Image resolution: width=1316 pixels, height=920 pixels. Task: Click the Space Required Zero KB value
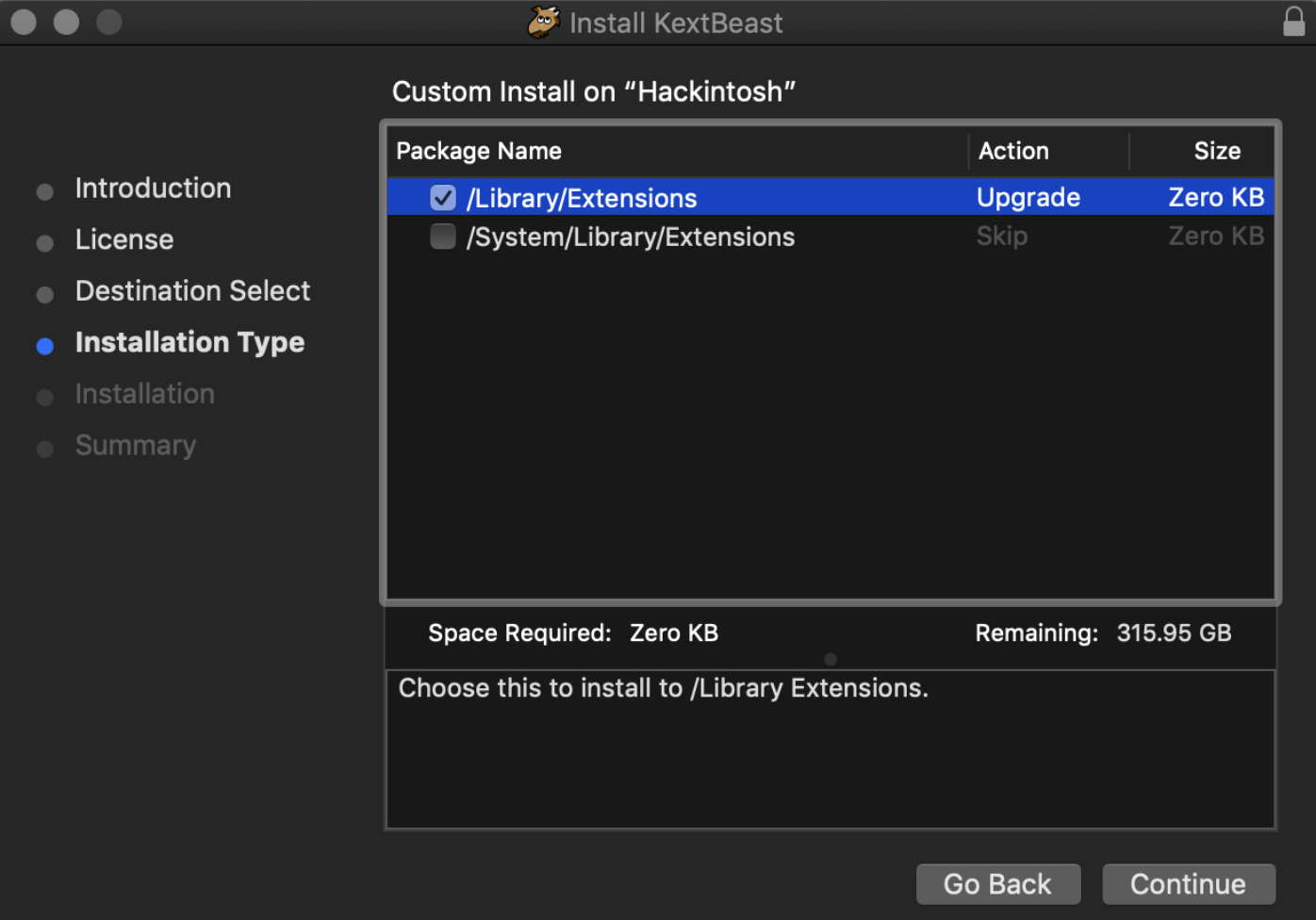(x=674, y=633)
